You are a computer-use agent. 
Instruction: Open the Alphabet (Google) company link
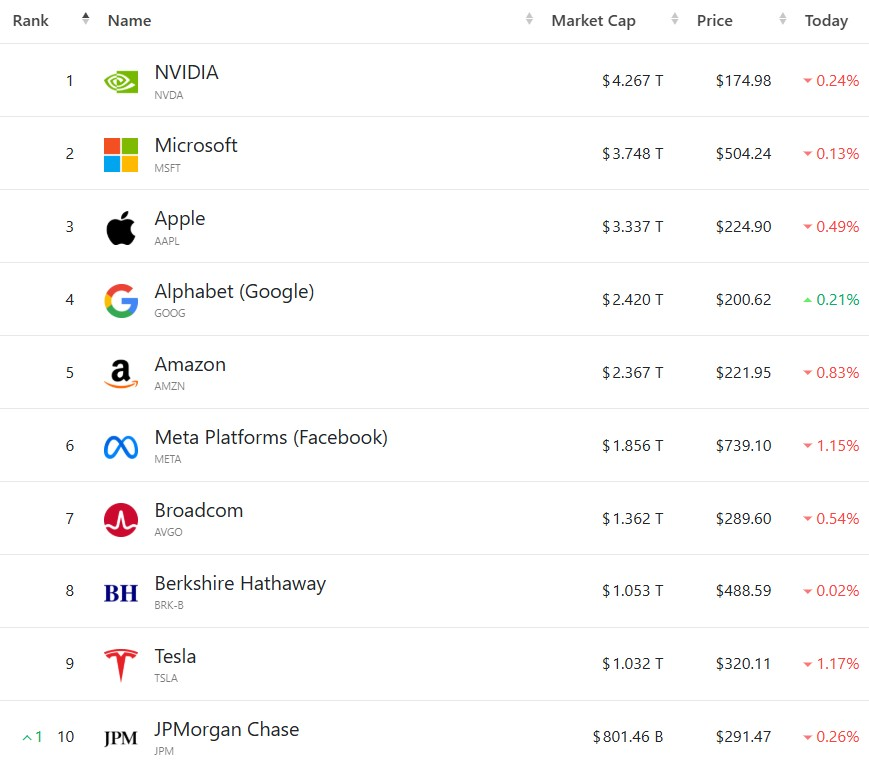pos(234,291)
